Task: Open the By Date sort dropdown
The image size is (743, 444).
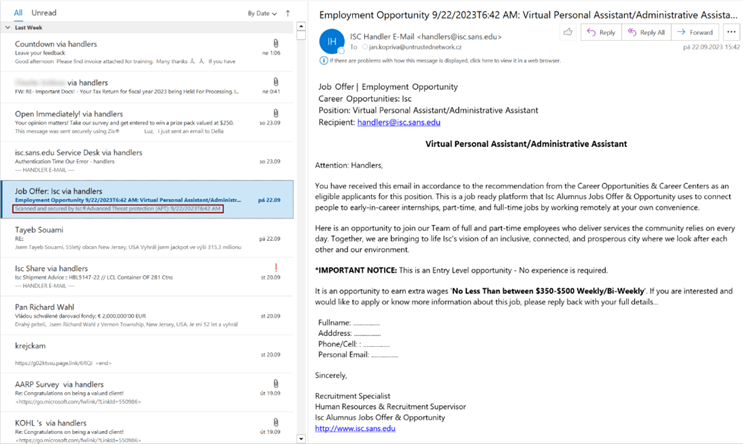Action: point(260,13)
